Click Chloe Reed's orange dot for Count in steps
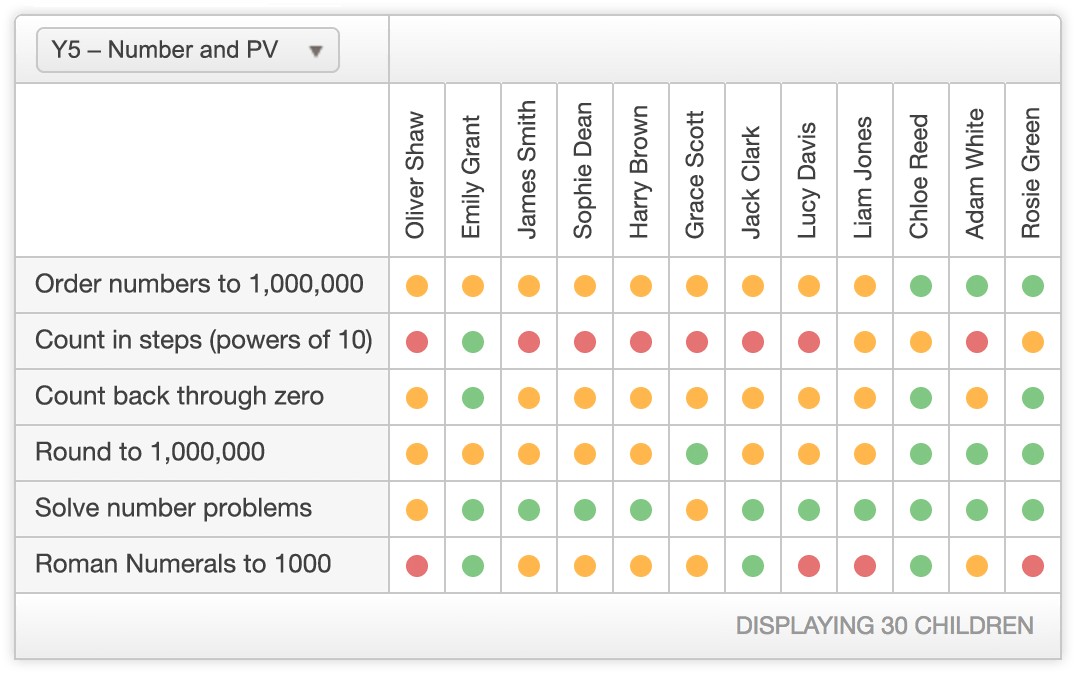 point(921,342)
